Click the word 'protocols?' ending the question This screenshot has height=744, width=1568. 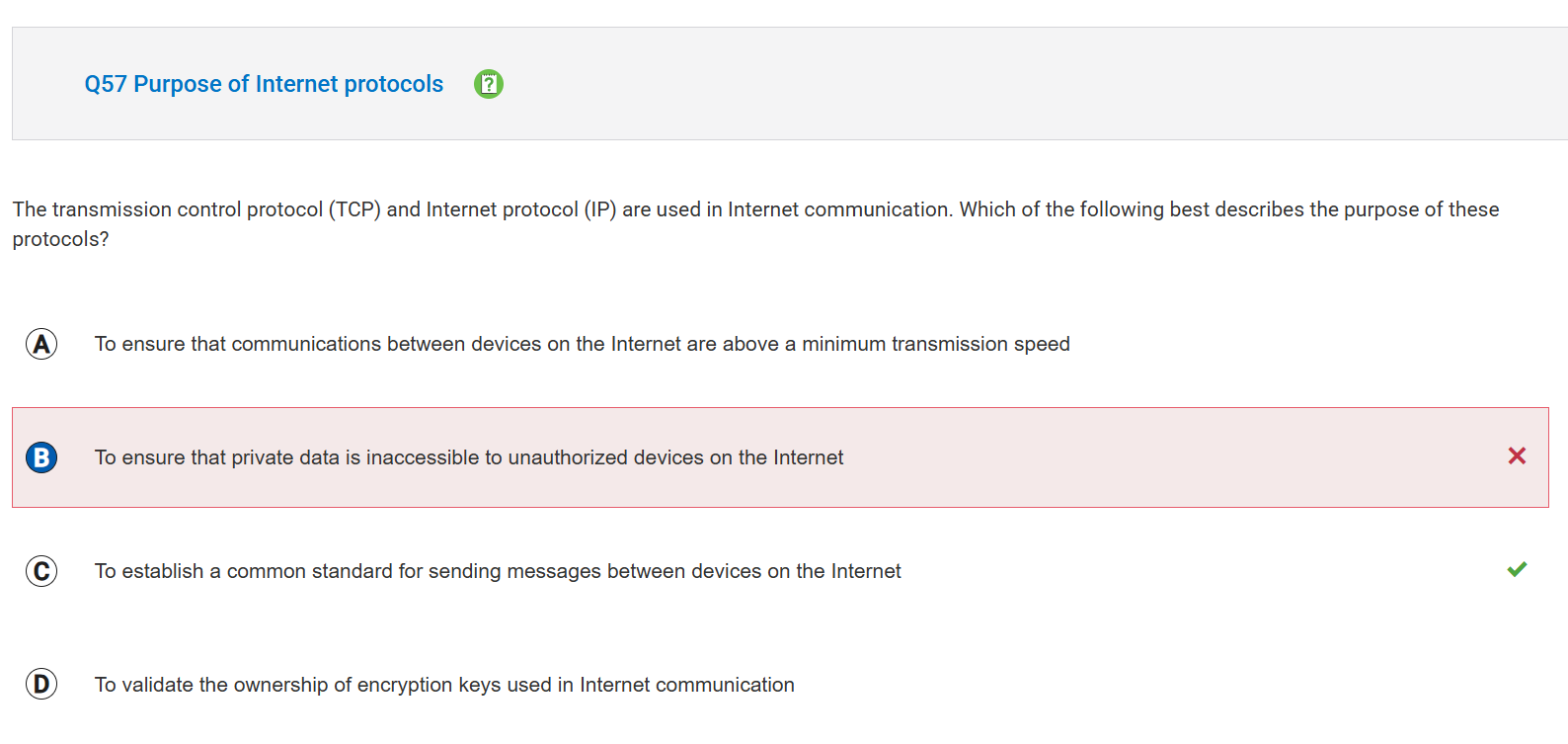pos(60,239)
